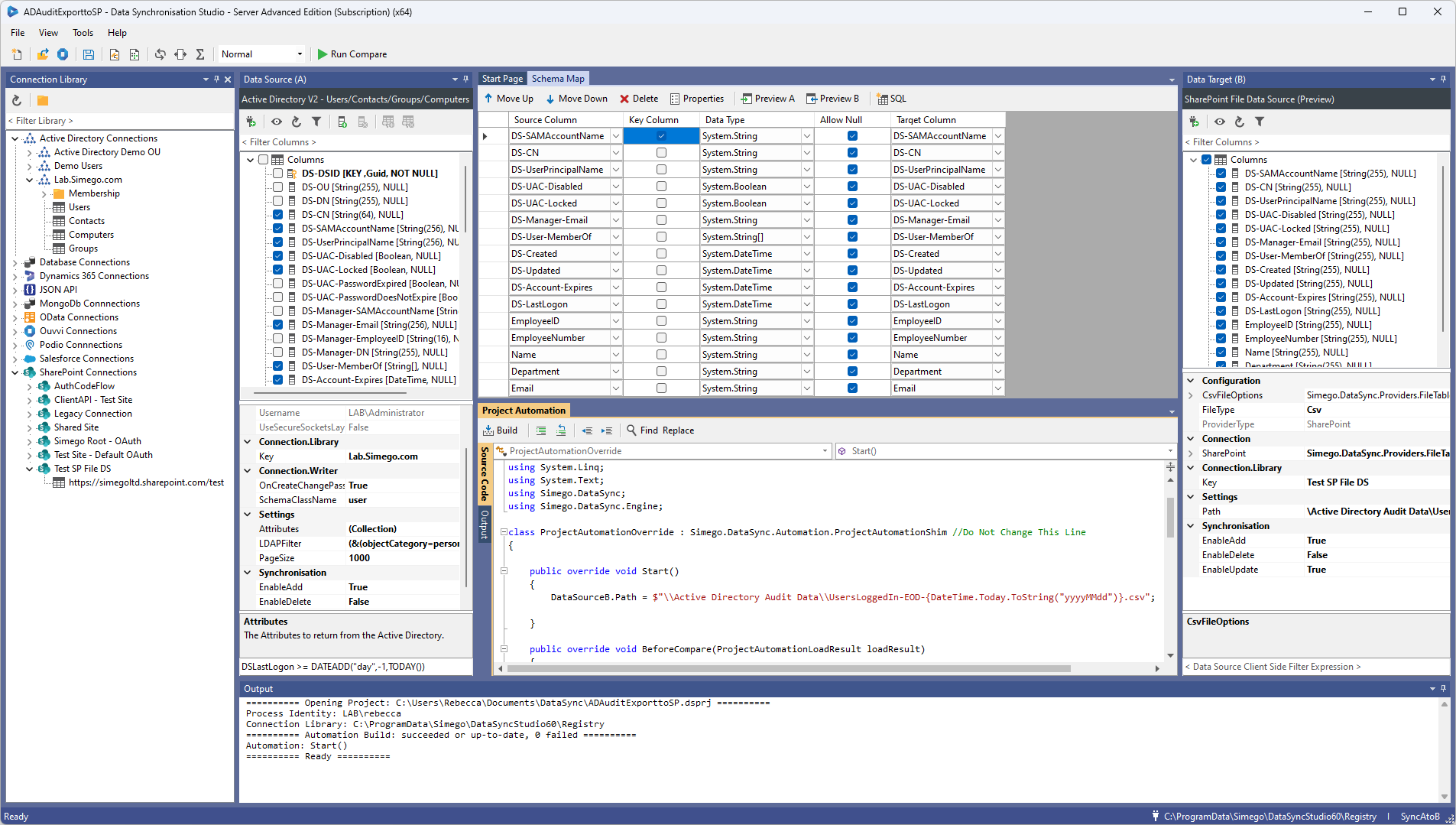Image resolution: width=1456 pixels, height=825 pixels.
Task: Check DS-Manager-DN in Data Source (A) columns
Action: click(278, 352)
